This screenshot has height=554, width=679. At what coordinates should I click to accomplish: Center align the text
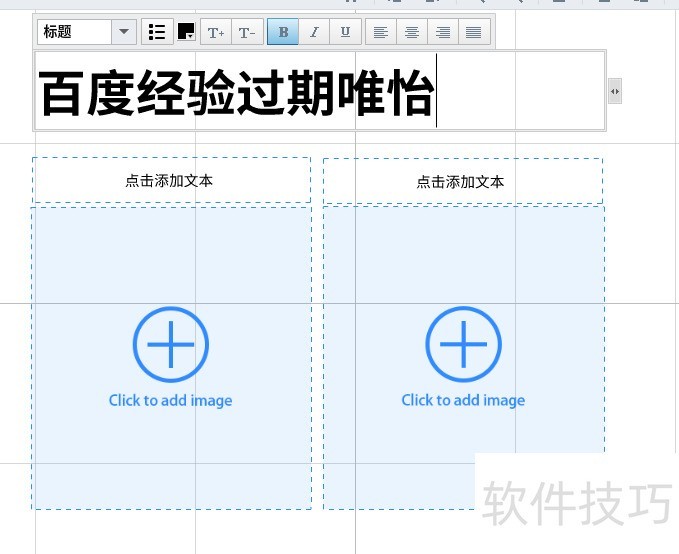[411, 32]
